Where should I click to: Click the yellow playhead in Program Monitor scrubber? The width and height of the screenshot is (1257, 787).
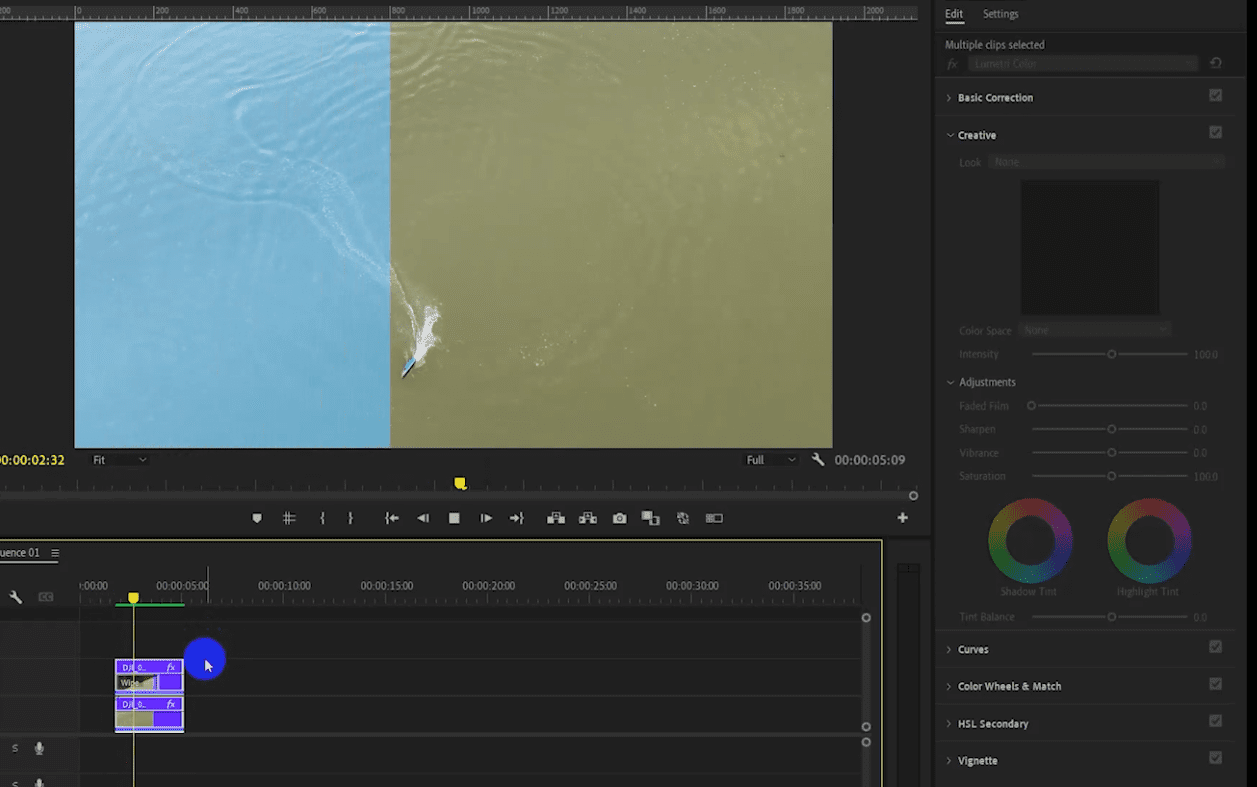pos(460,483)
